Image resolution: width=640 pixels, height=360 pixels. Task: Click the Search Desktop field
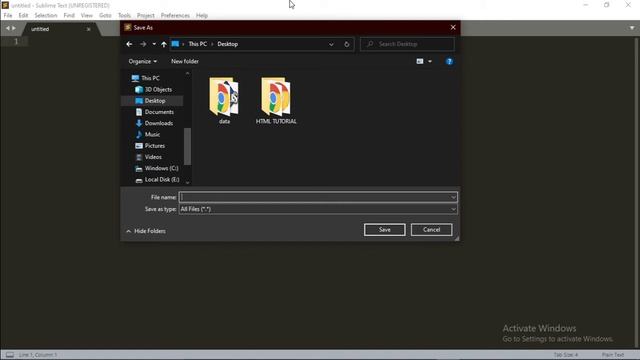click(x=407, y=44)
